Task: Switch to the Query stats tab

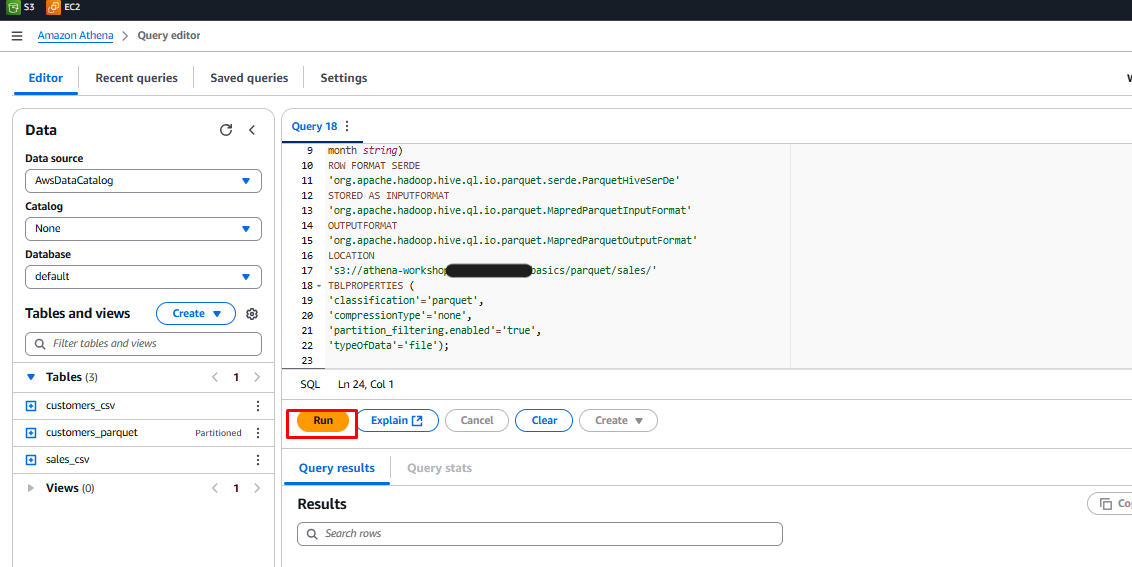Action: (x=439, y=468)
